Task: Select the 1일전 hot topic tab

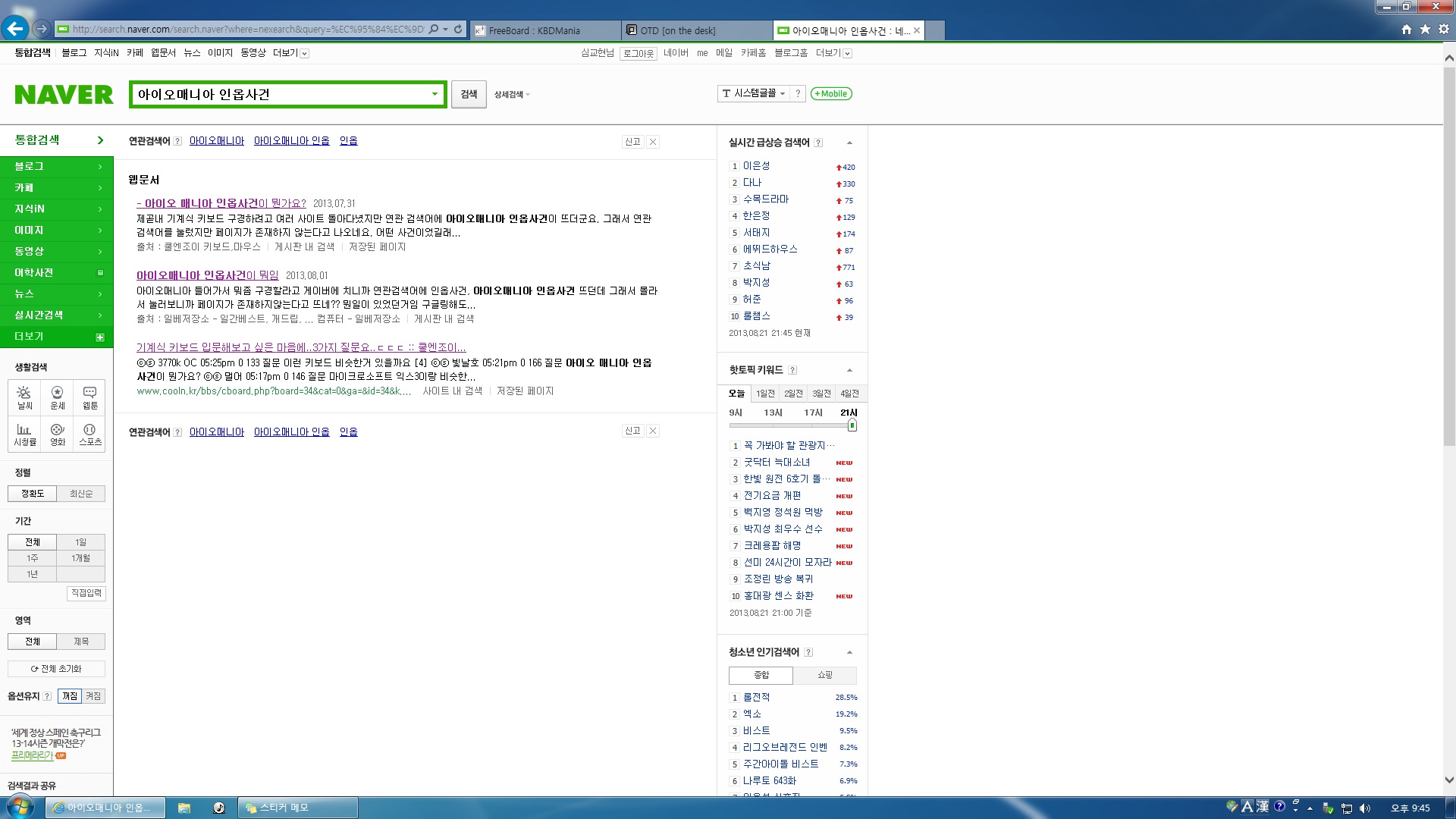Action: coord(766,394)
